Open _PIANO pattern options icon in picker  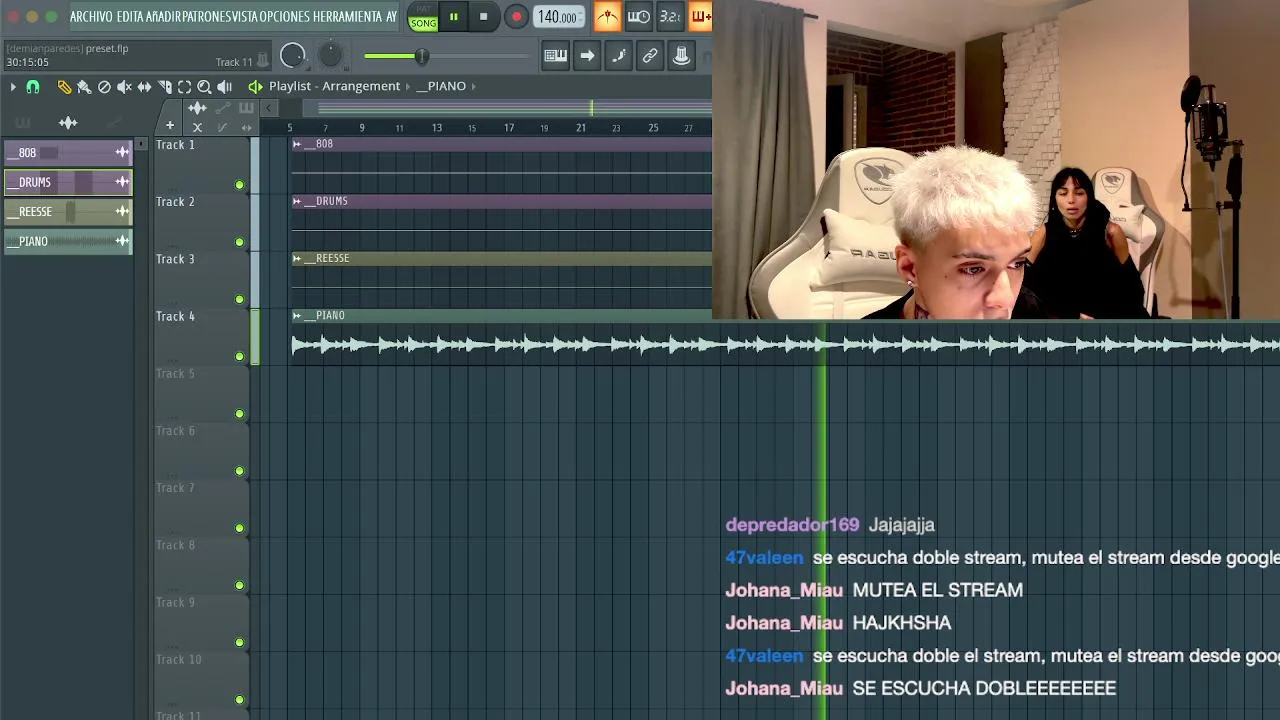pos(122,241)
